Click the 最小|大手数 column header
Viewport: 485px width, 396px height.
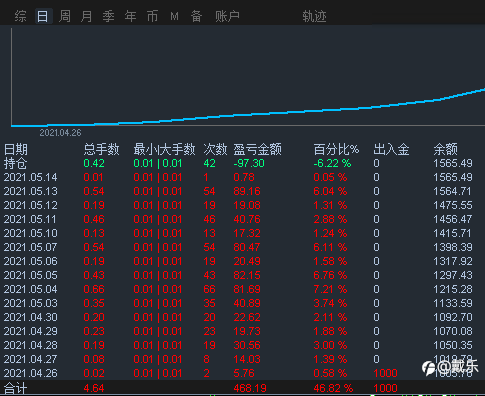164,149
